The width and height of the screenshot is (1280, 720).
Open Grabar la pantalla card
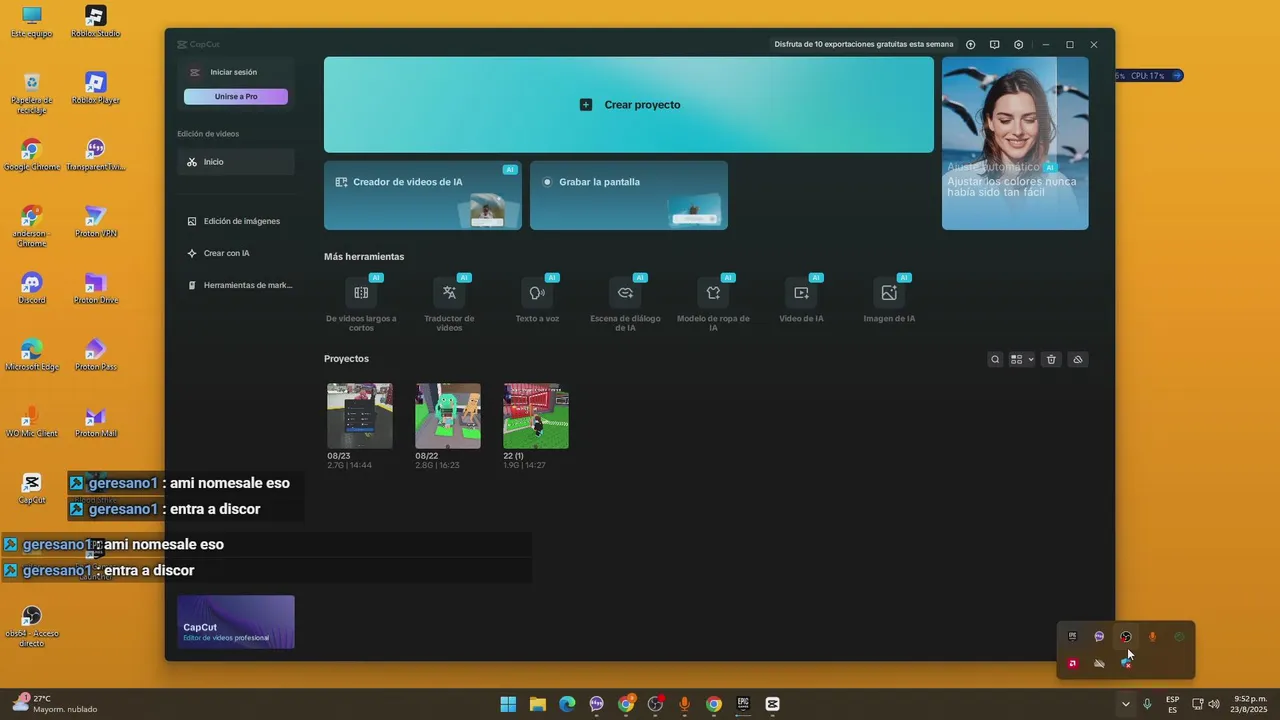click(629, 195)
